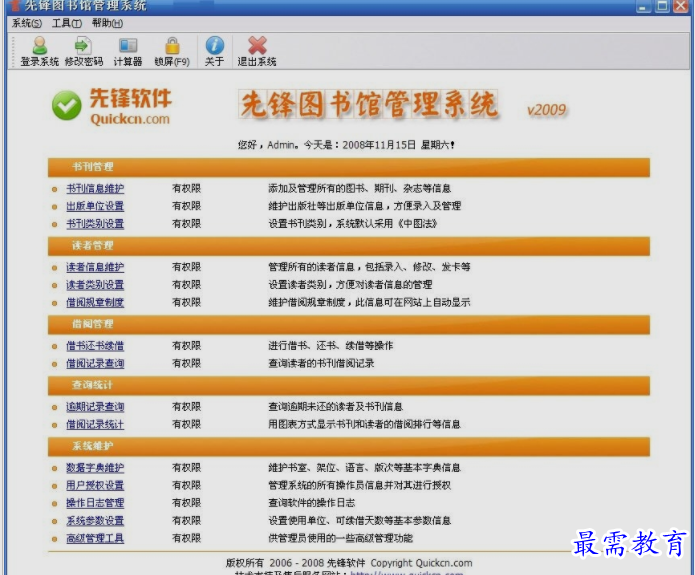The image size is (695, 575).
Task: Click the 系统维护 section header
Action: pos(349,447)
